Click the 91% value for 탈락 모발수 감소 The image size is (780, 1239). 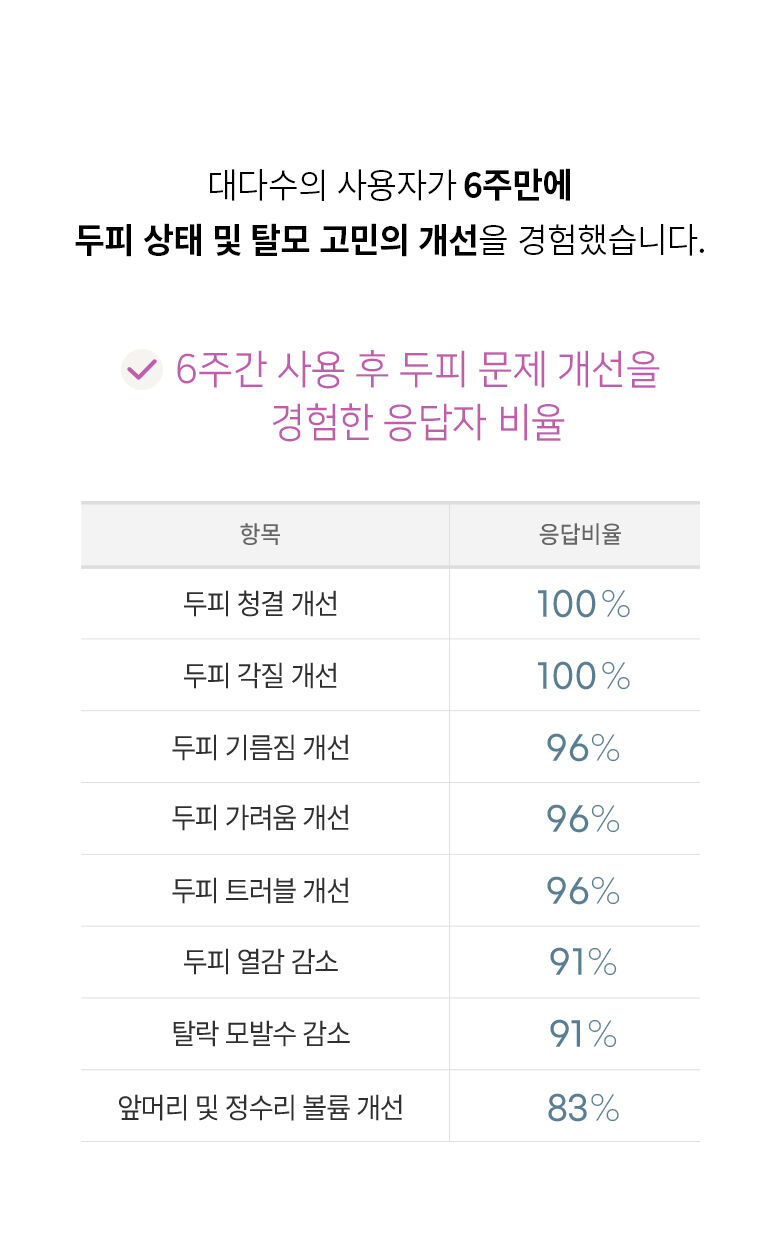tap(583, 1034)
